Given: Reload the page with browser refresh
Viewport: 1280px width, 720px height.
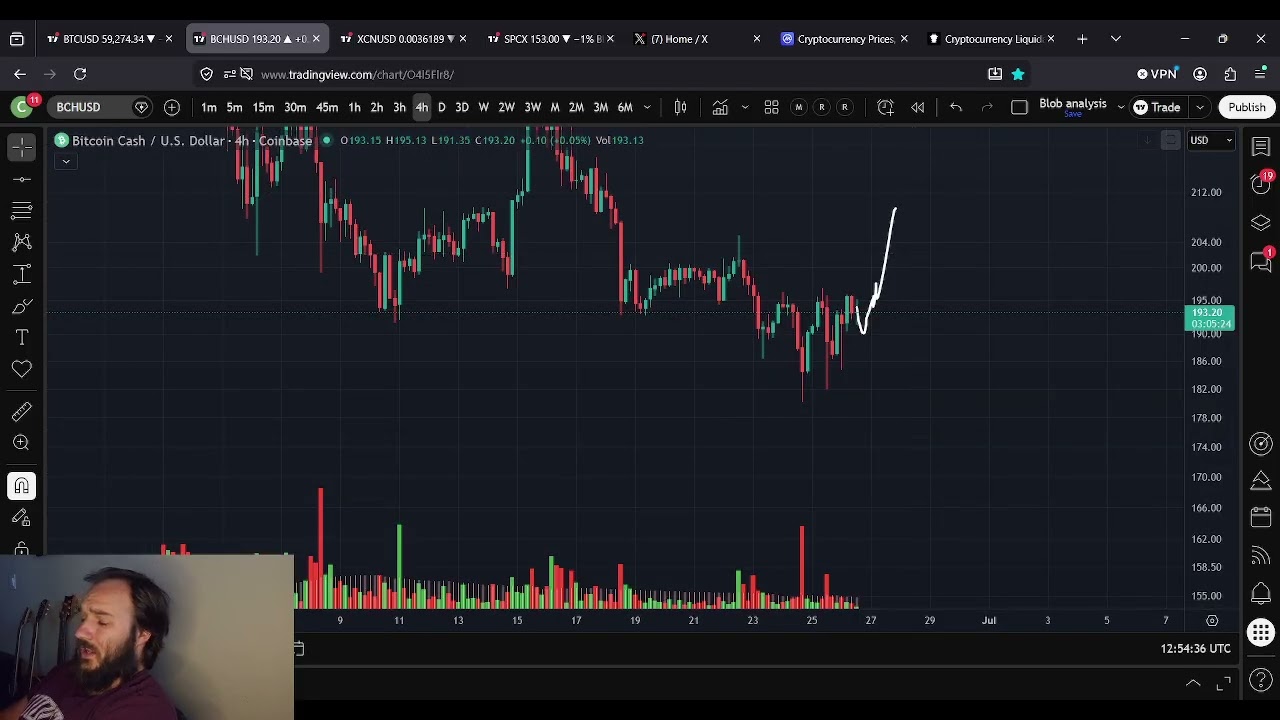Looking at the screenshot, I should [80, 74].
